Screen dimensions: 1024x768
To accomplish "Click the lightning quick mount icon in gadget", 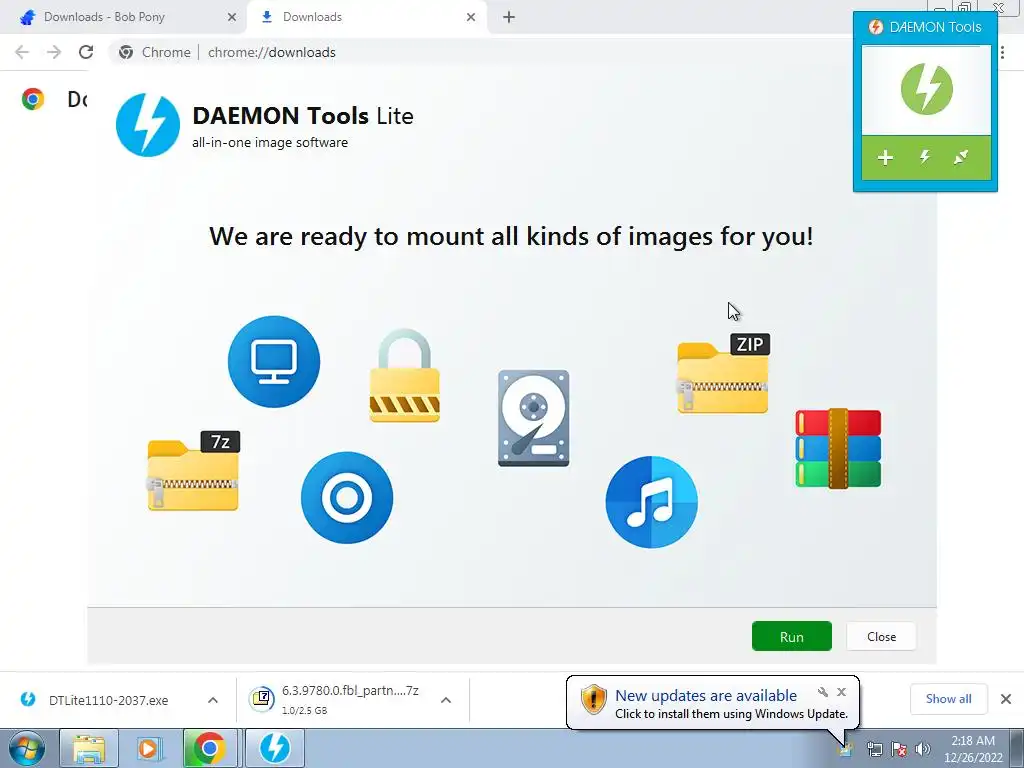I will tap(925, 157).
